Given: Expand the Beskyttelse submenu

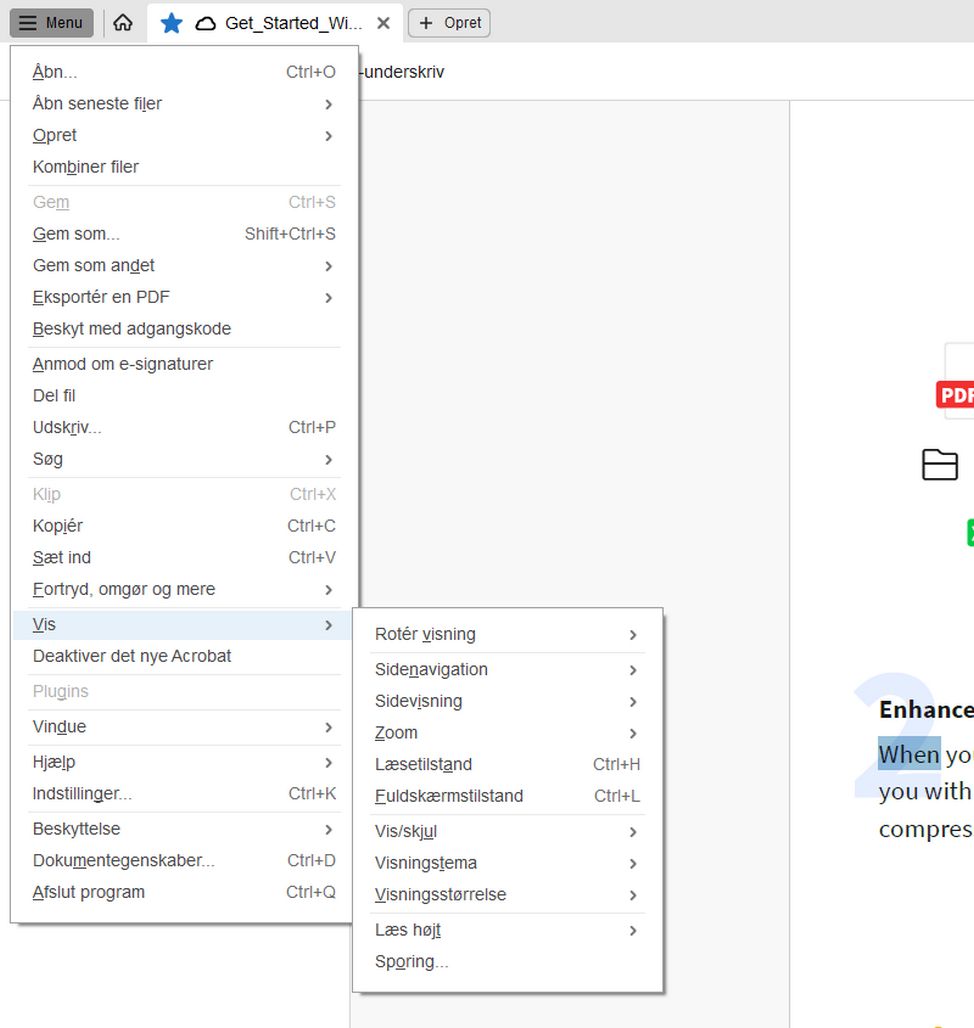Looking at the screenshot, I should pos(184,829).
